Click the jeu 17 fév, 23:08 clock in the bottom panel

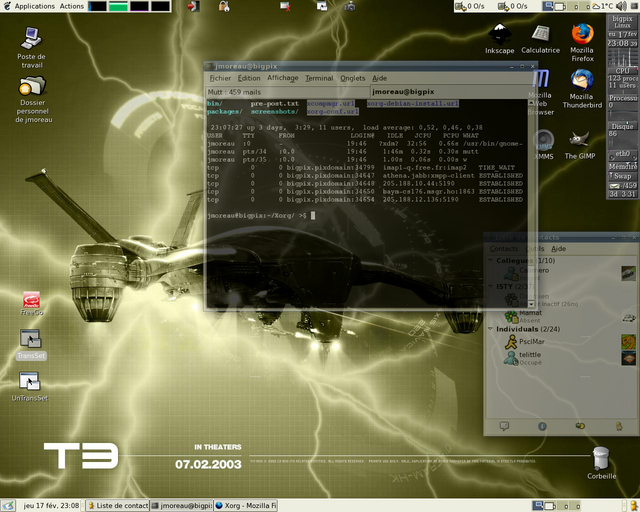coord(51,505)
